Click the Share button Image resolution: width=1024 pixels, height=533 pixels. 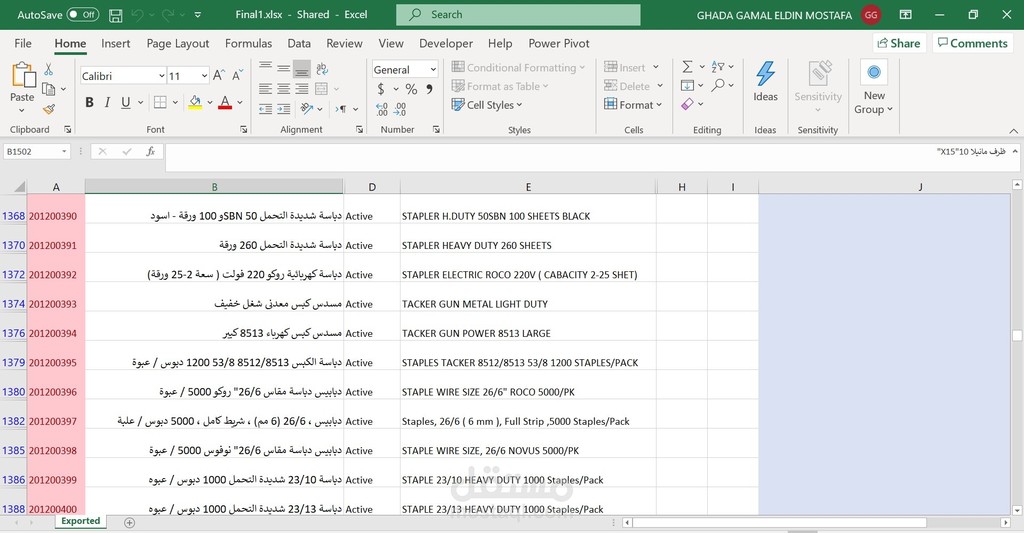click(x=899, y=43)
